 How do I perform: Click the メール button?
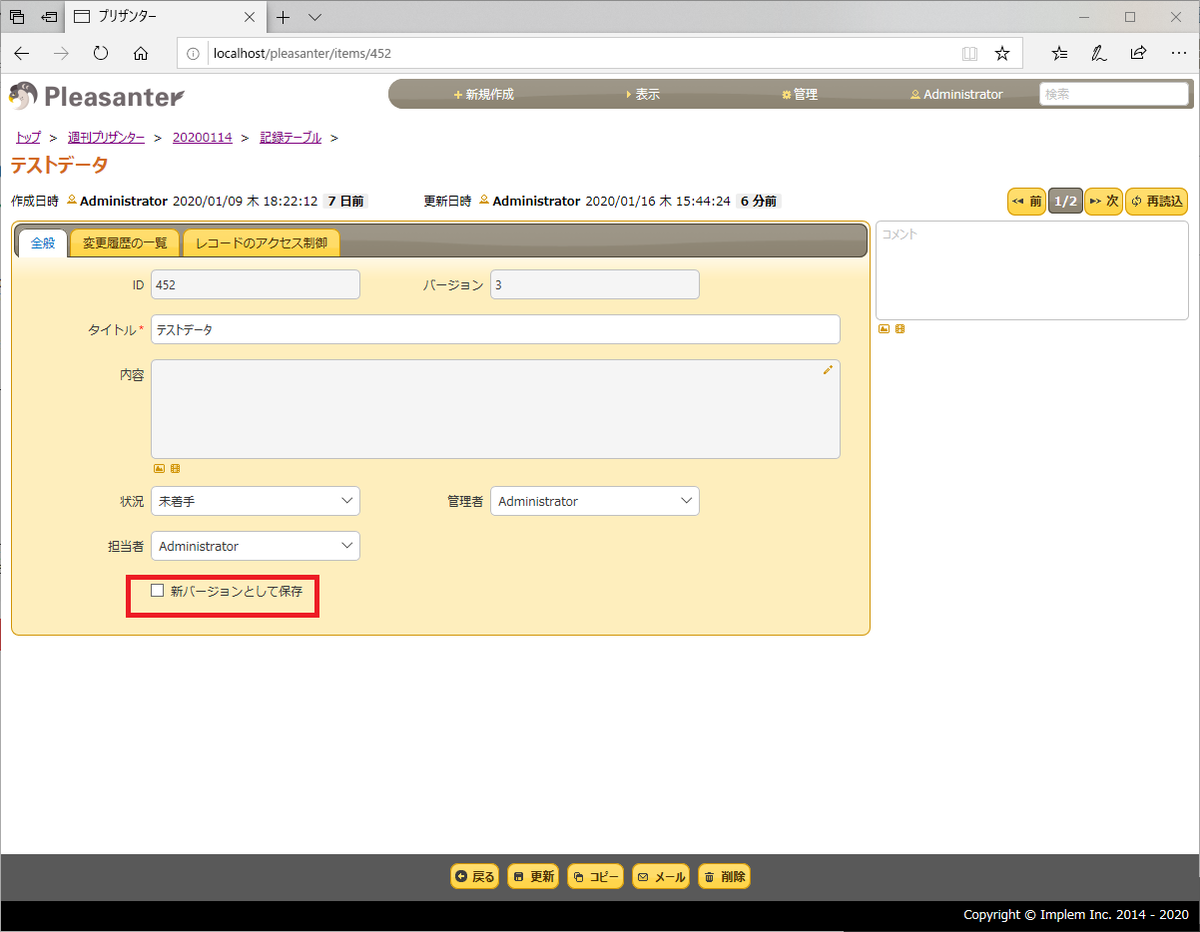click(x=661, y=877)
